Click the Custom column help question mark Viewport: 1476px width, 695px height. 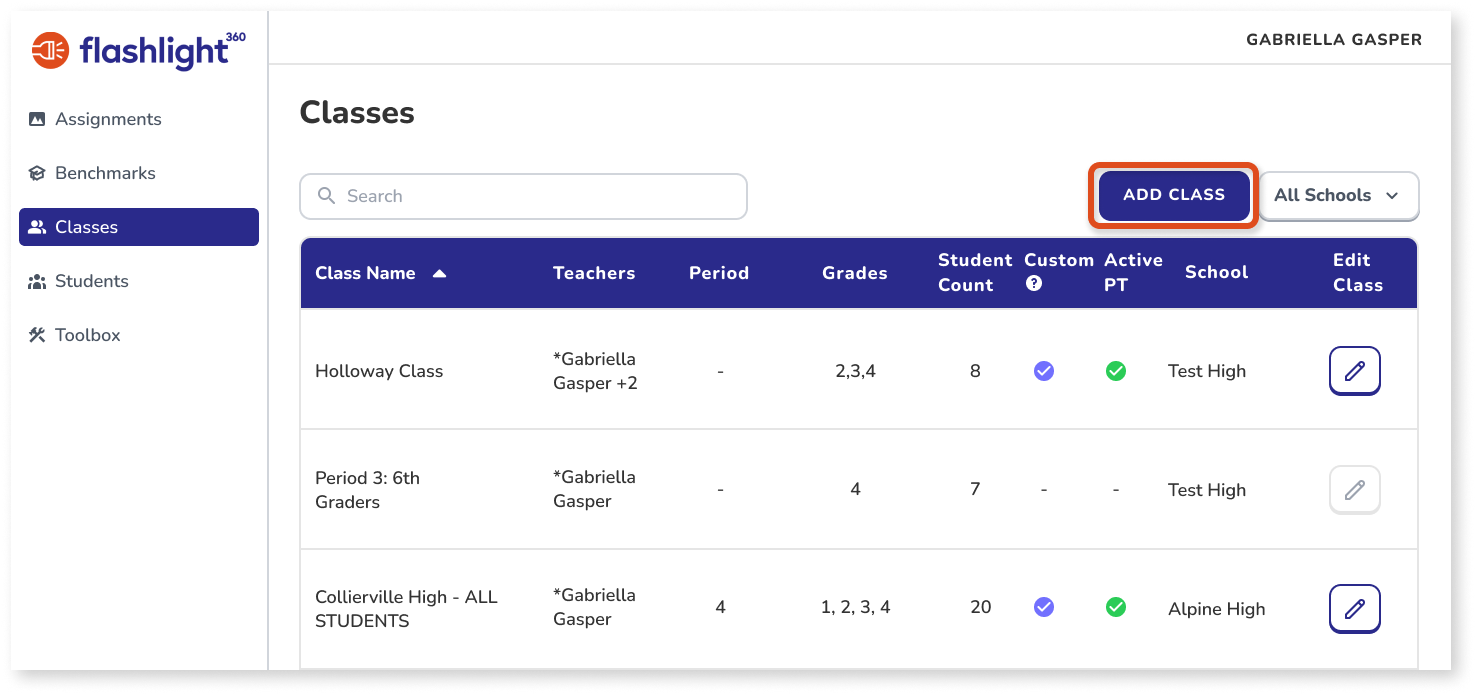[1034, 283]
